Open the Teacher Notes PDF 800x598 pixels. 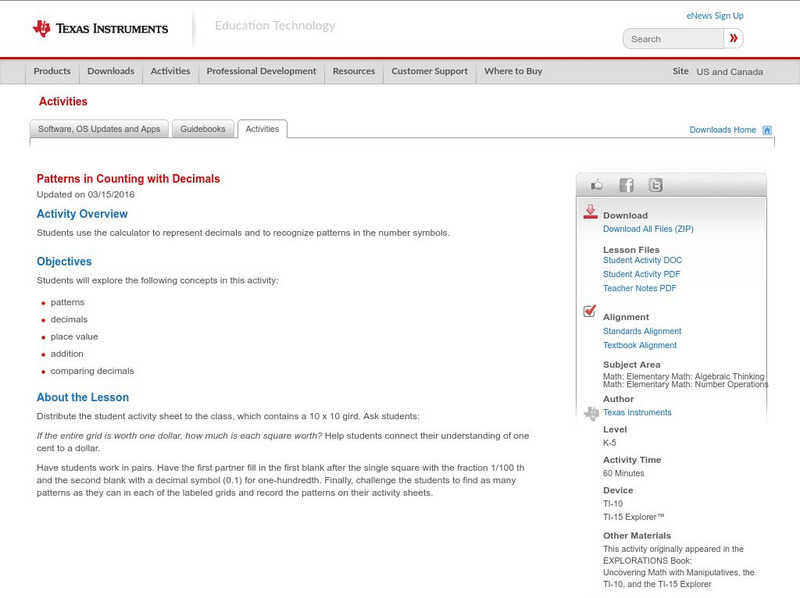[x=642, y=287]
